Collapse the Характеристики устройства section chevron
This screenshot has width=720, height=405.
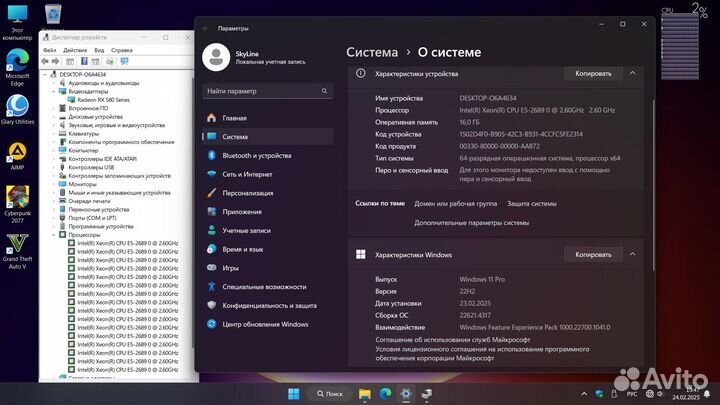coord(633,73)
